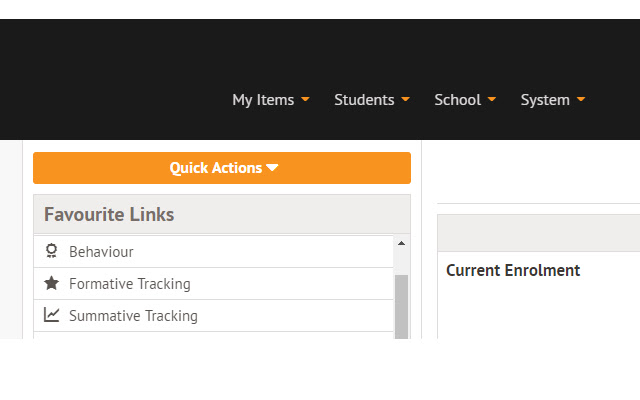Click the Favourite Links panel header
This screenshot has width=640, height=400.
point(222,214)
